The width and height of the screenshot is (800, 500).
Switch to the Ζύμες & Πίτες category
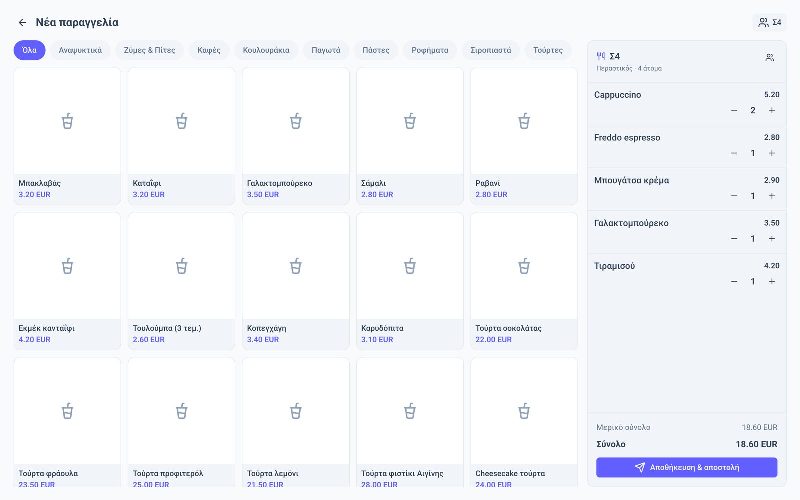(149, 50)
